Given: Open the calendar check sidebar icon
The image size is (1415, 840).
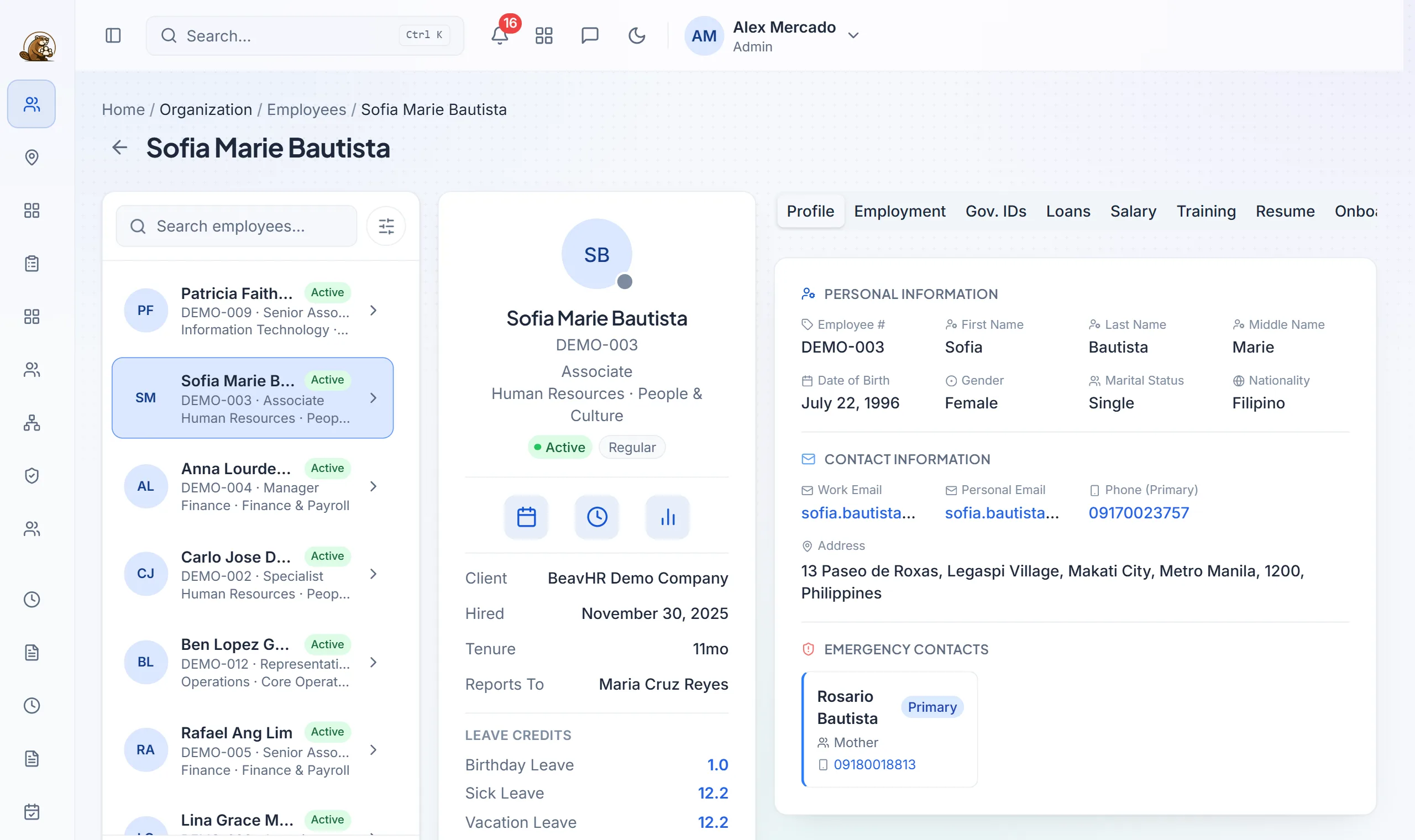Looking at the screenshot, I should [x=32, y=812].
